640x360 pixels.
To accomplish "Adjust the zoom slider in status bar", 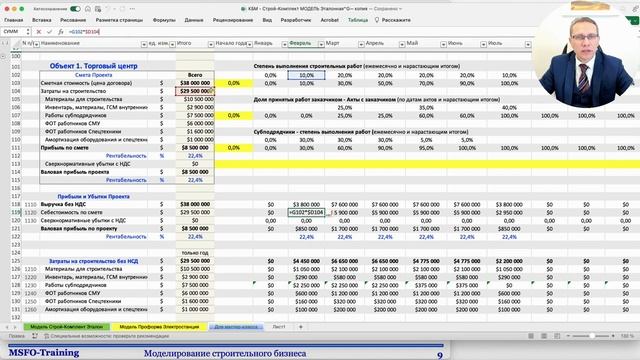I will pos(591,336).
